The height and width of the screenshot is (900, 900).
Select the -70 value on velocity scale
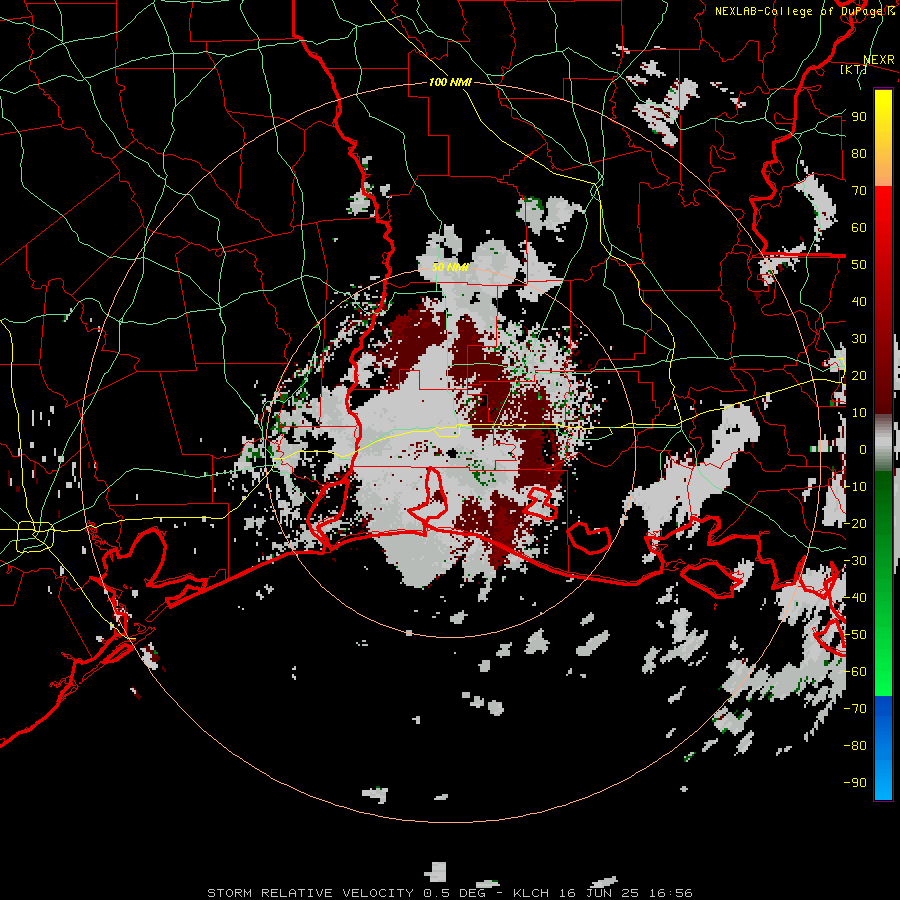855,709
